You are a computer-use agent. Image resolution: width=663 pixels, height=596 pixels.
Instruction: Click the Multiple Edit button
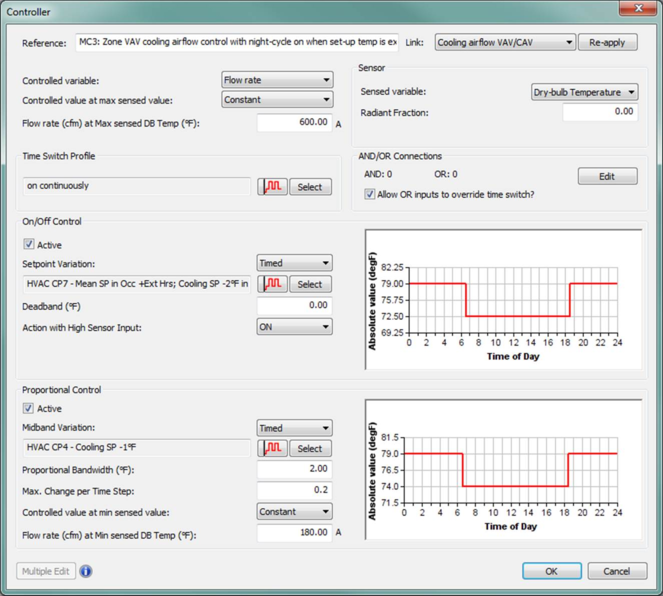click(x=46, y=571)
